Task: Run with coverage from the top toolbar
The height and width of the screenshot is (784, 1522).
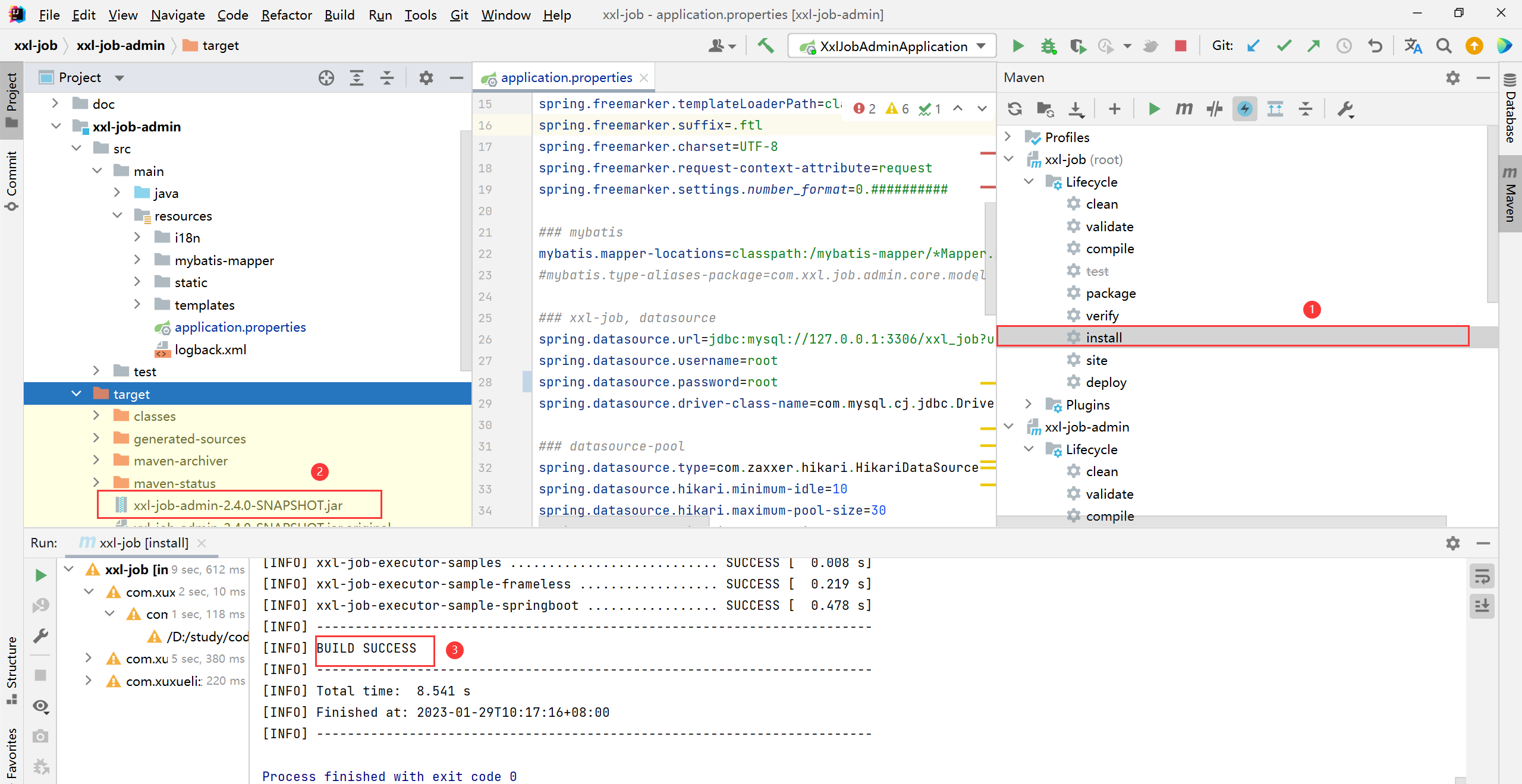Action: pyautogui.click(x=1077, y=46)
